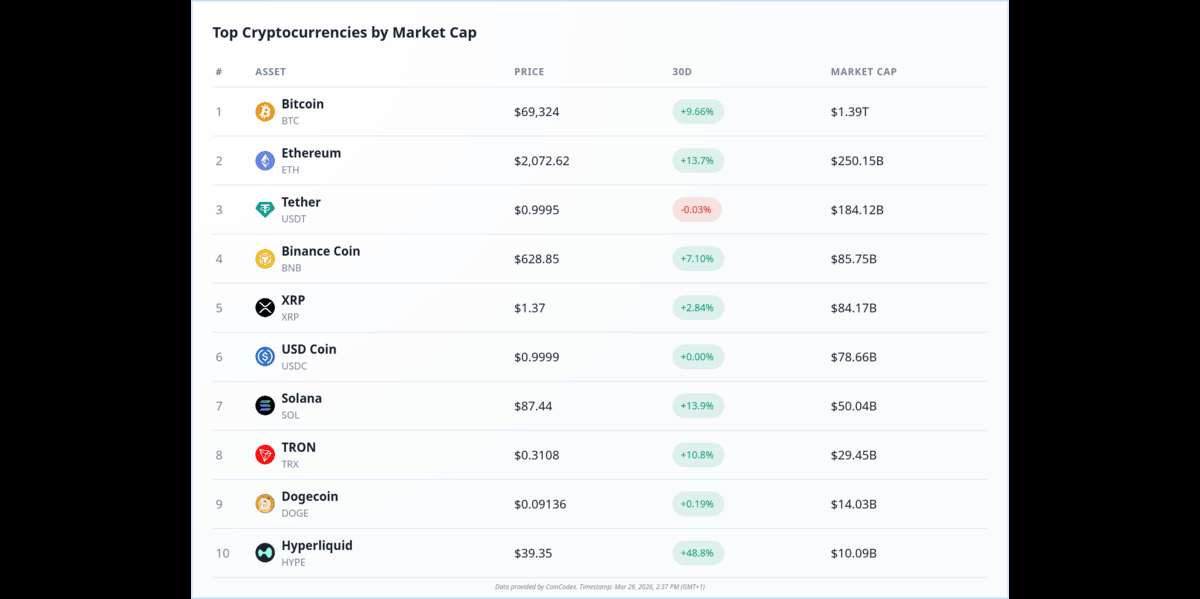This screenshot has height=599, width=1200.
Task: Click the Tether green logo icon
Action: pyautogui.click(x=265, y=210)
